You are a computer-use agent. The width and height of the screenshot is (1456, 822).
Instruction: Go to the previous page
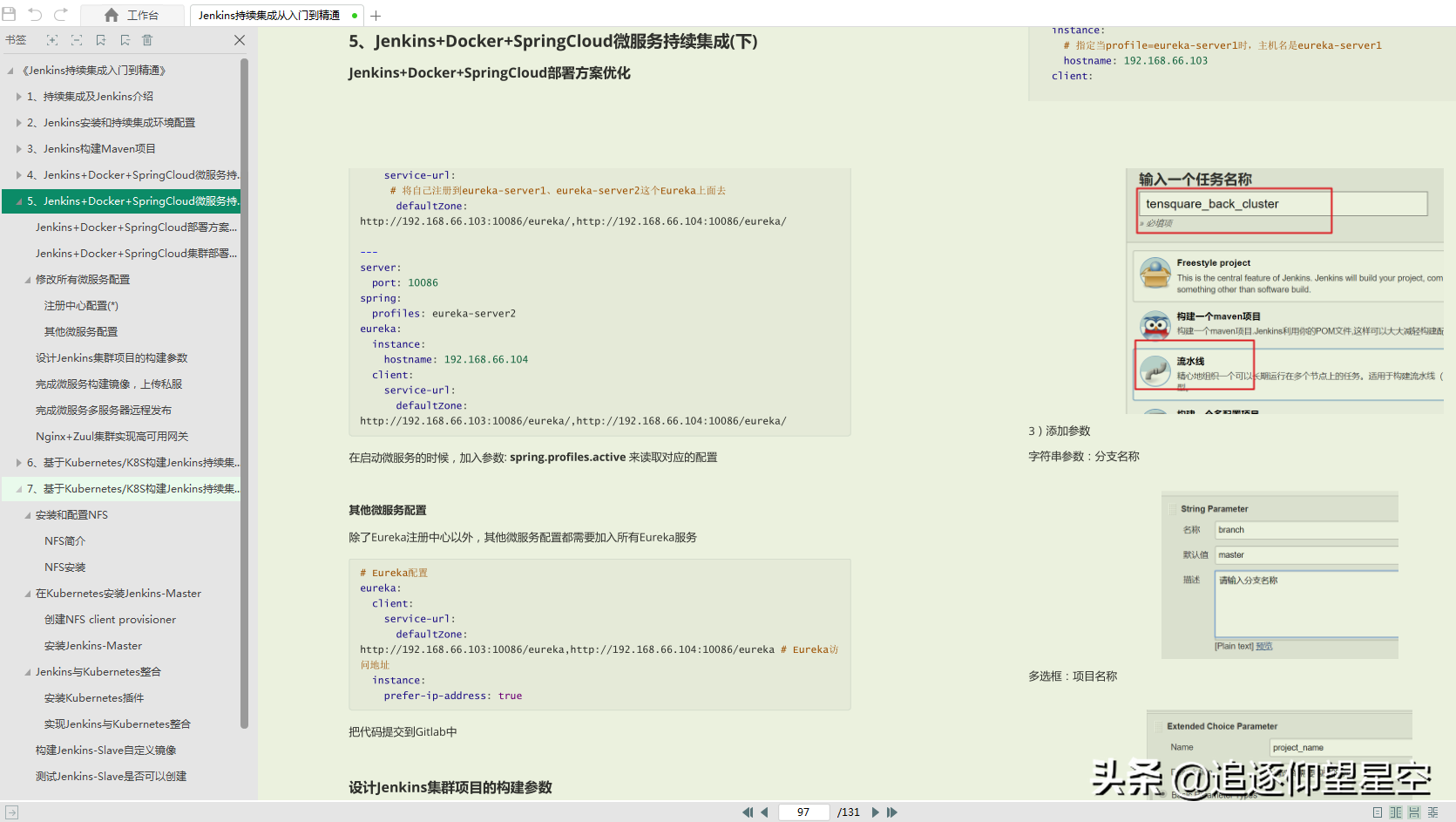coord(764,812)
